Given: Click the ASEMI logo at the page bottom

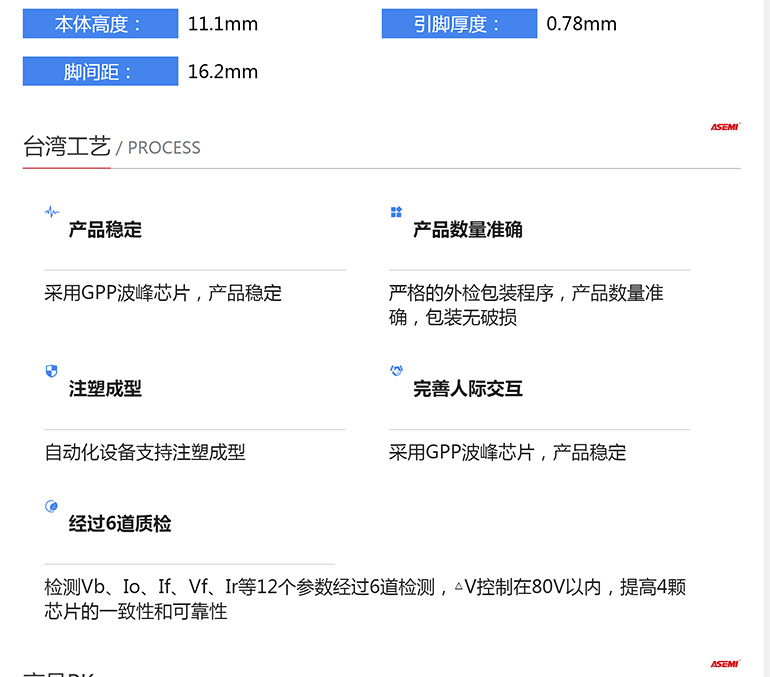Looking at the screenshot, I should click(x=724, y=664).
